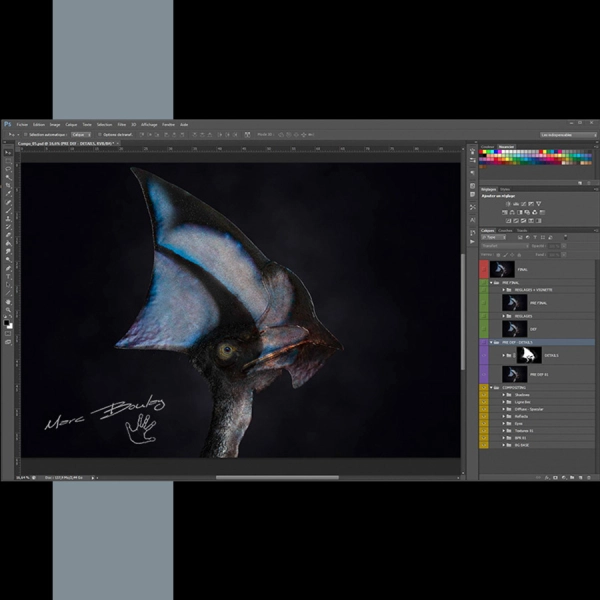600x600 pixels.
Task: Click the foreground color swatch
Action: click(7, 323)
